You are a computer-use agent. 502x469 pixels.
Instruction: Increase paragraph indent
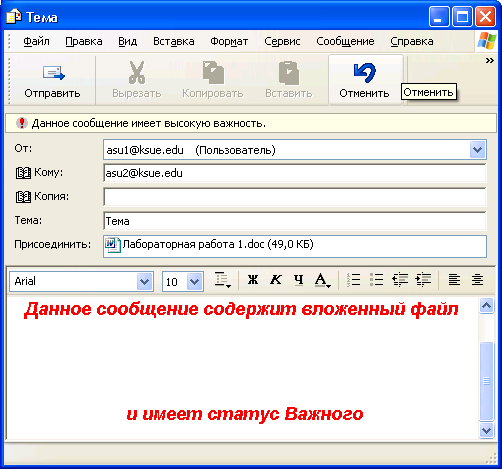coord(423,279)
